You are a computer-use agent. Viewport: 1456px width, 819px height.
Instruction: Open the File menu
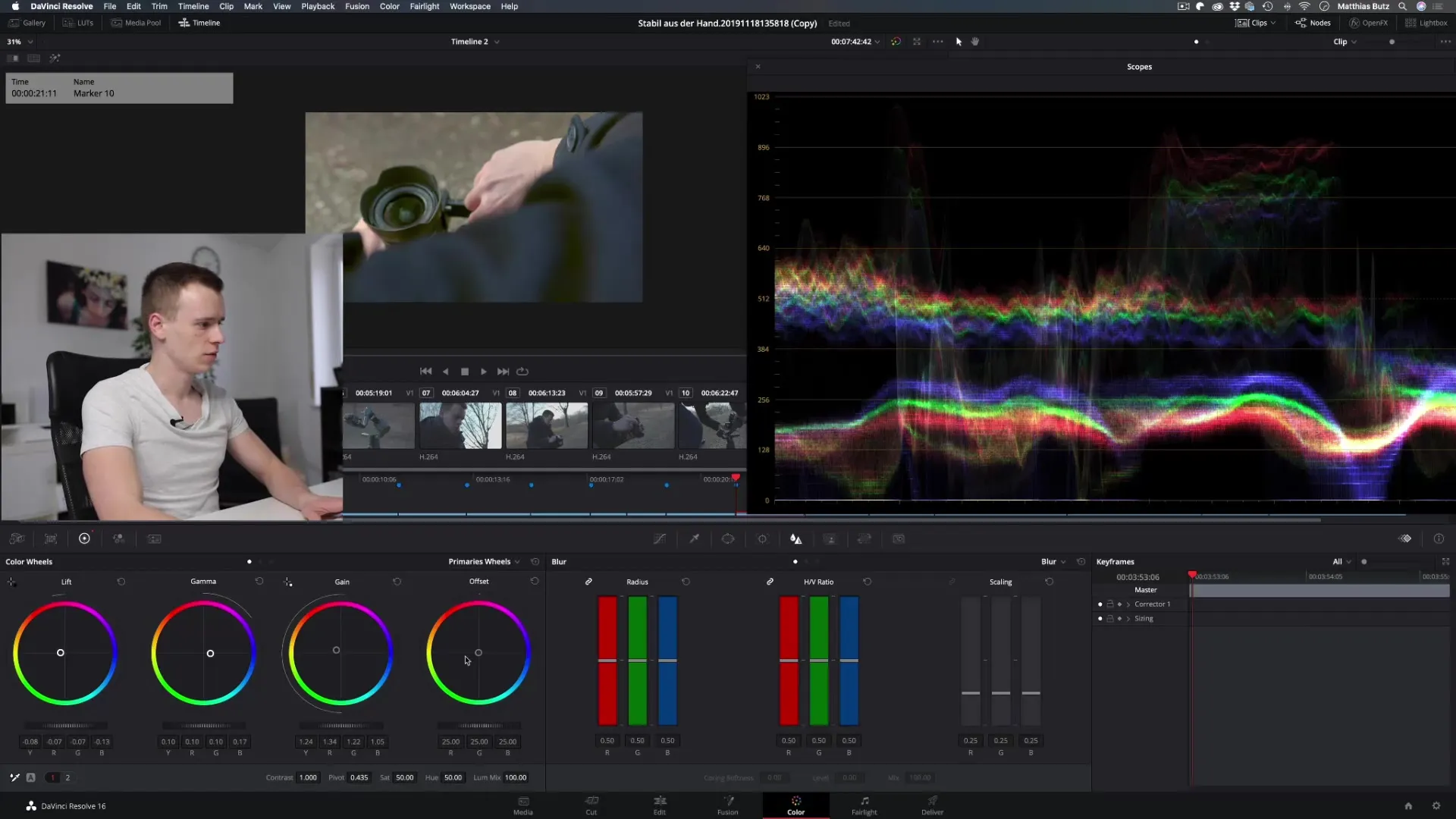[110, 6]
